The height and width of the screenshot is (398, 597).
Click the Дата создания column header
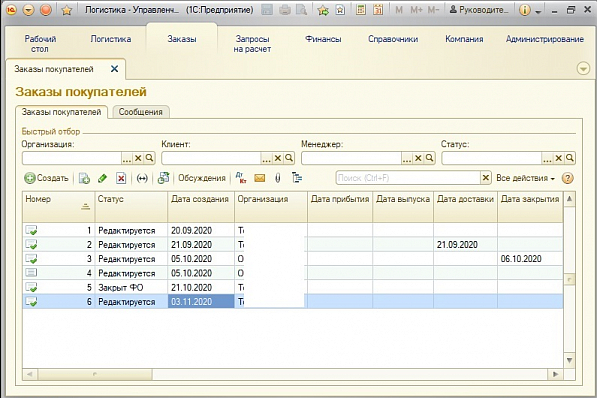pyautogui.click(x=201, y=206)
